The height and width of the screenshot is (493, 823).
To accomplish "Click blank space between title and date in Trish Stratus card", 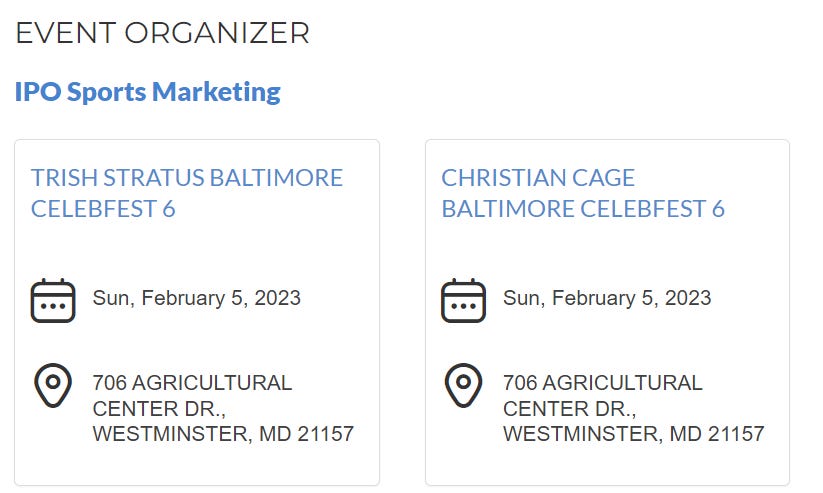I will tap(197, 248).
